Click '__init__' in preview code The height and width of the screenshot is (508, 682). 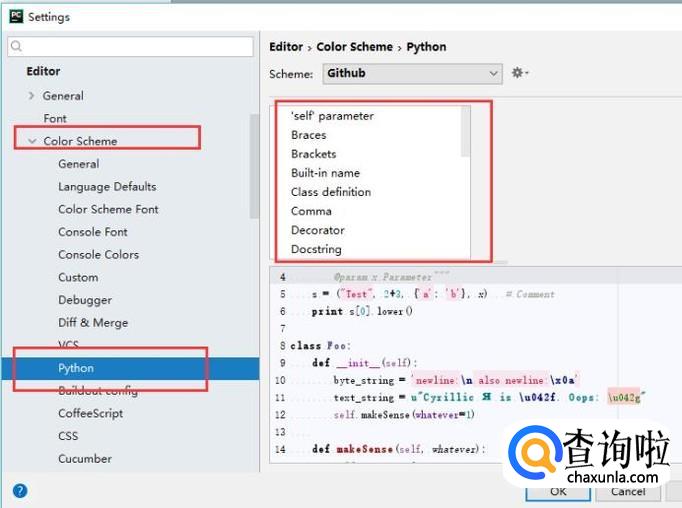click(x=358, y=363)
